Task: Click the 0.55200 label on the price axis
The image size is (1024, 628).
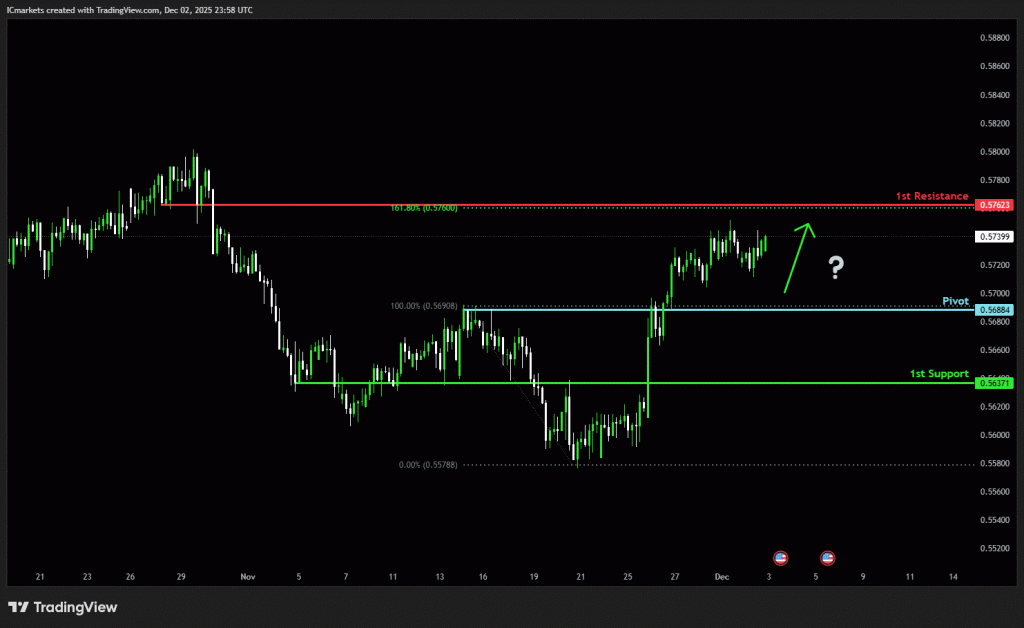Action: (996, 548)
